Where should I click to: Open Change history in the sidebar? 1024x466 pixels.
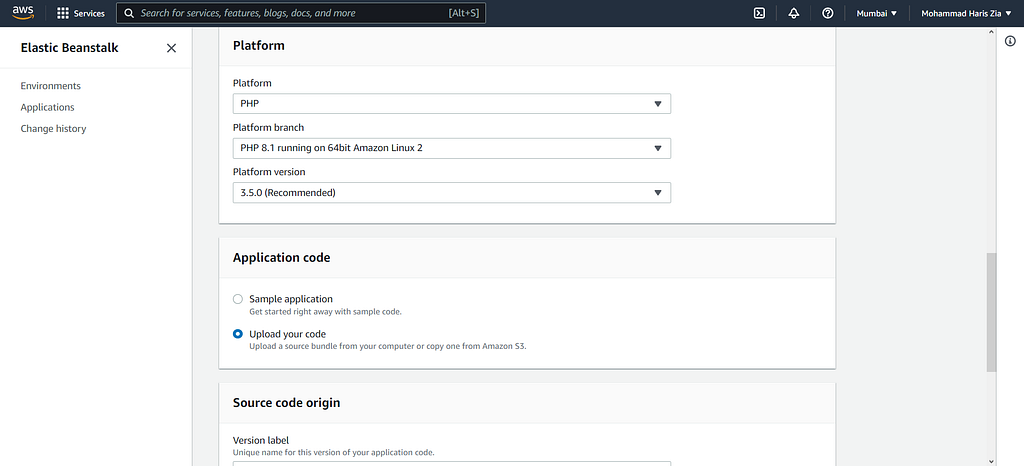tap(53, 129)
